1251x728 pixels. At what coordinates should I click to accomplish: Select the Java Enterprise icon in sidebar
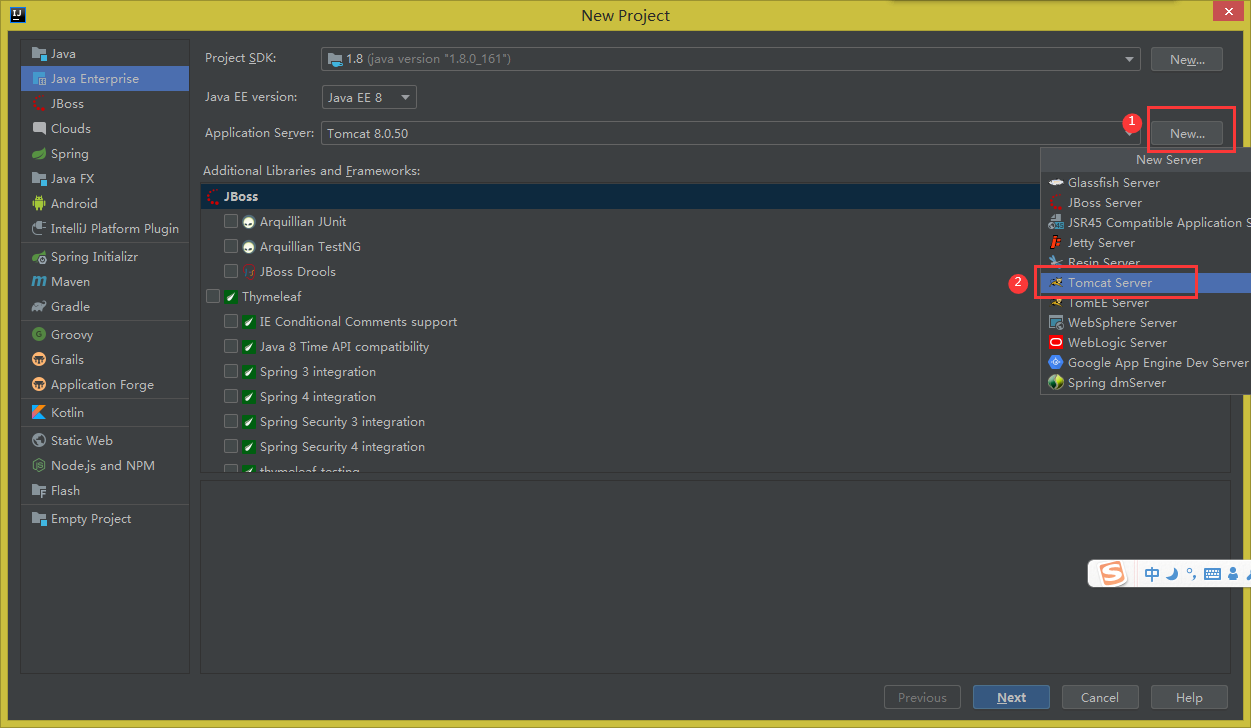tap(39, 79)
